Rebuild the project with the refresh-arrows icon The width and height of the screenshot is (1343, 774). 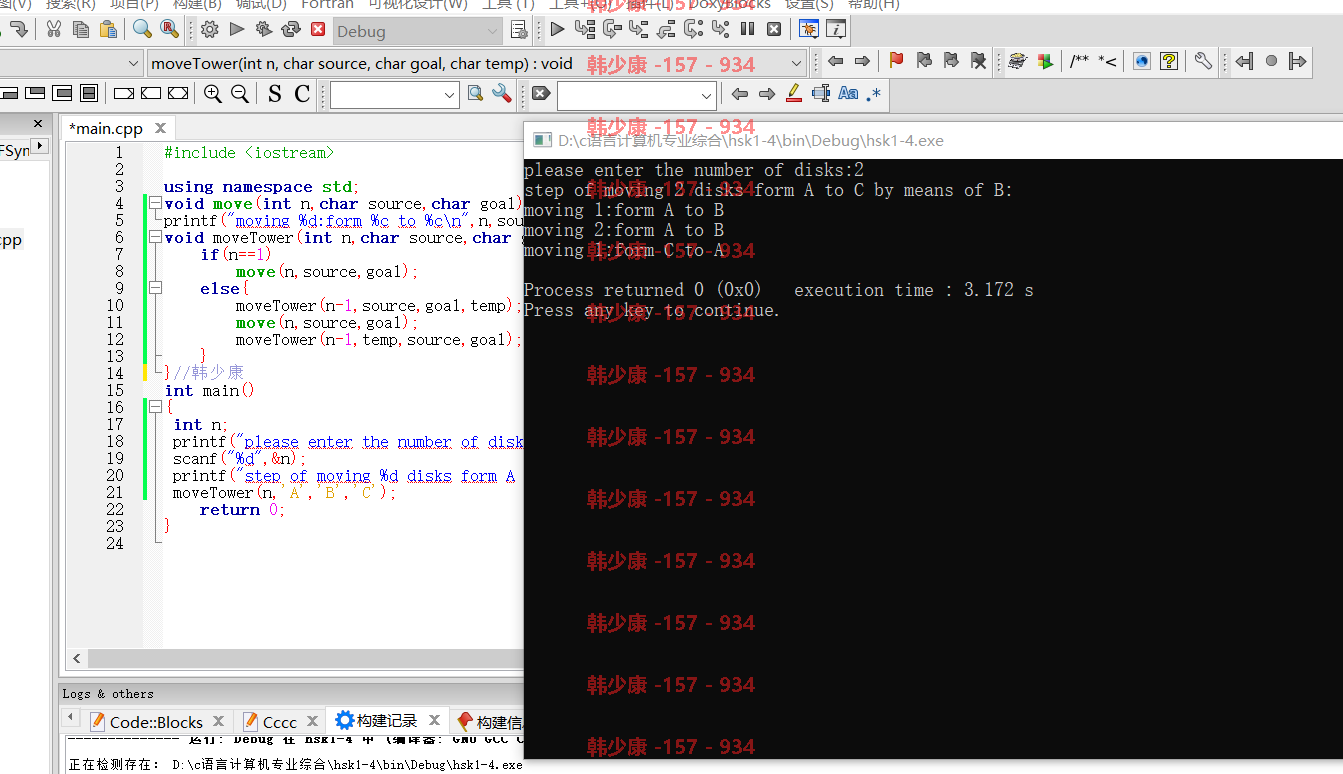pyautogui.click(x=291, y=29)
